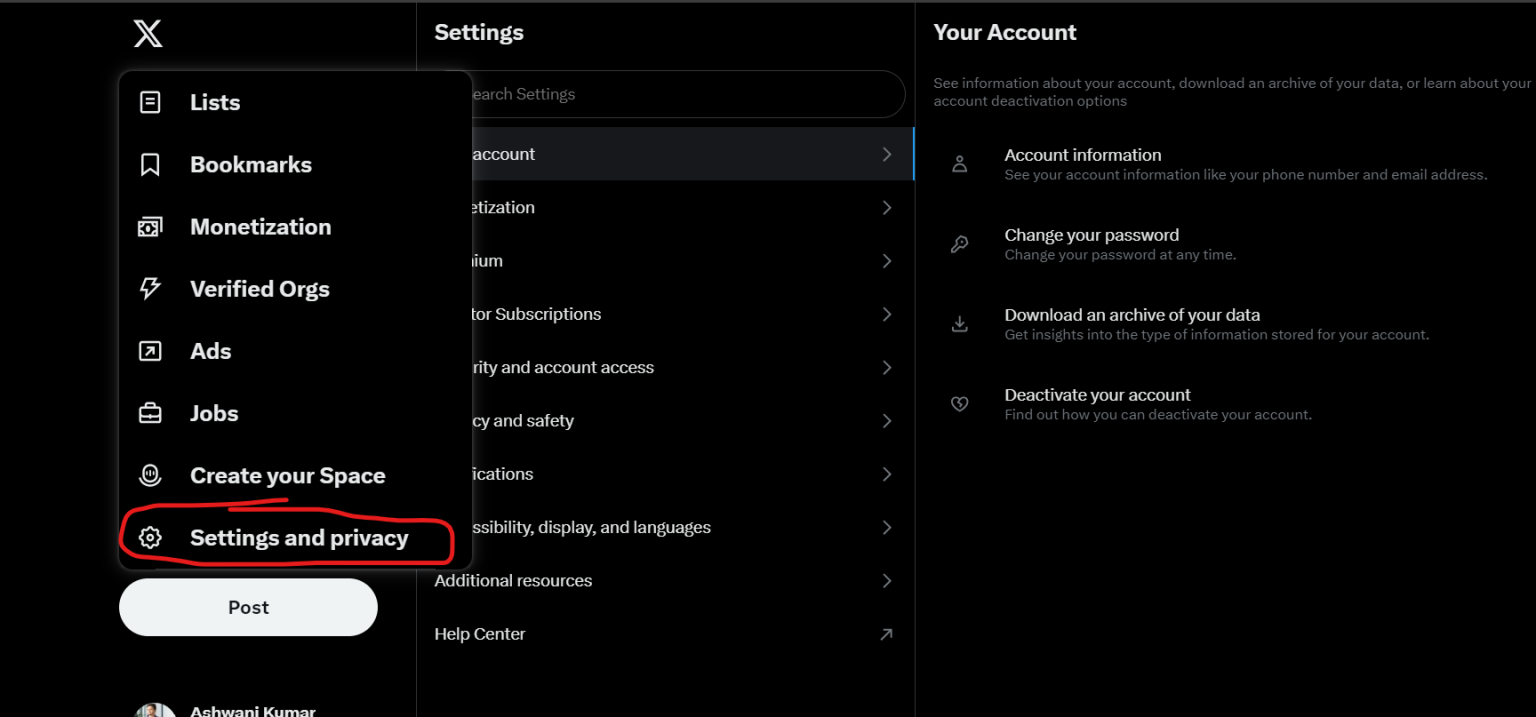Open Monetization via its dollar icon
Screen dimensions: 1536x717
pyautogui.click(x=150, y=226)
